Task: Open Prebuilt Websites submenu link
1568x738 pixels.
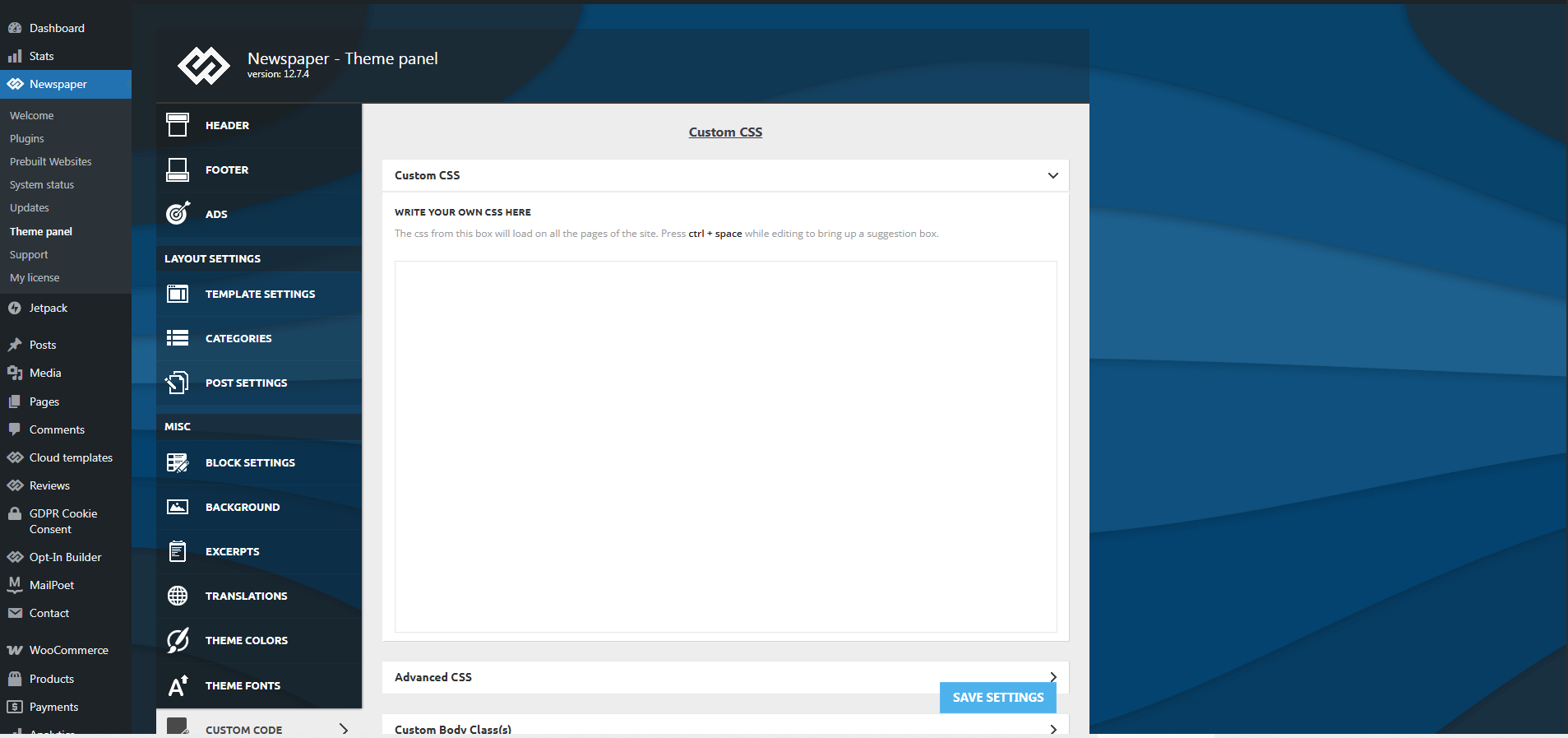Action: click(51, 162)
